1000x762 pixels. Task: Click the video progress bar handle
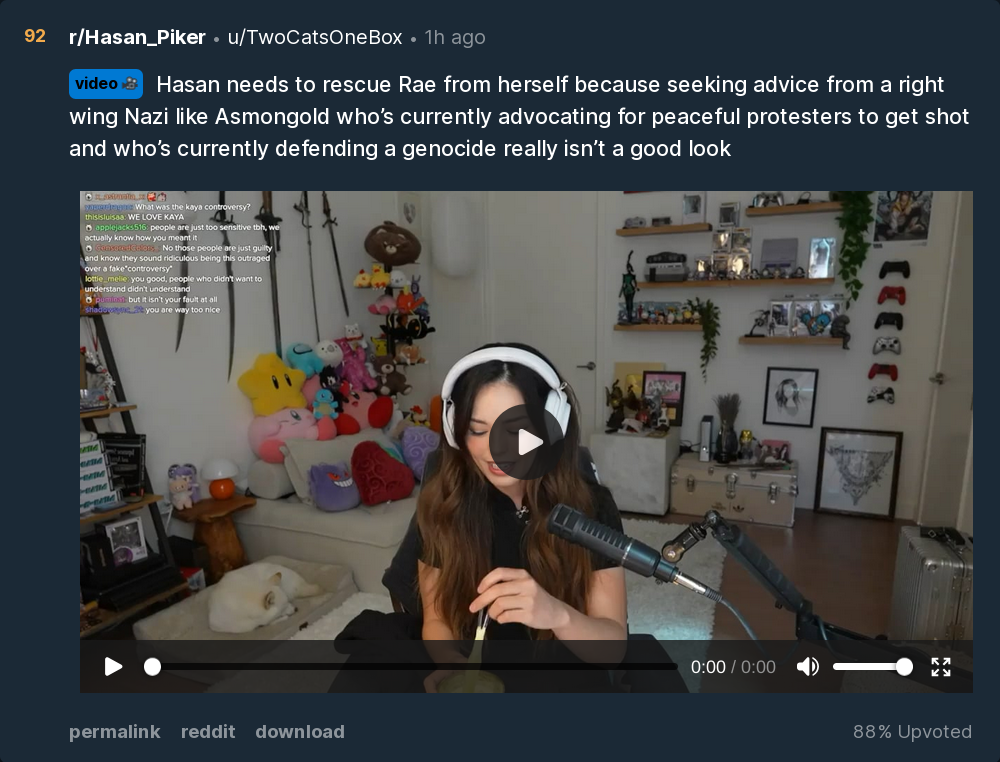point(152,667)
